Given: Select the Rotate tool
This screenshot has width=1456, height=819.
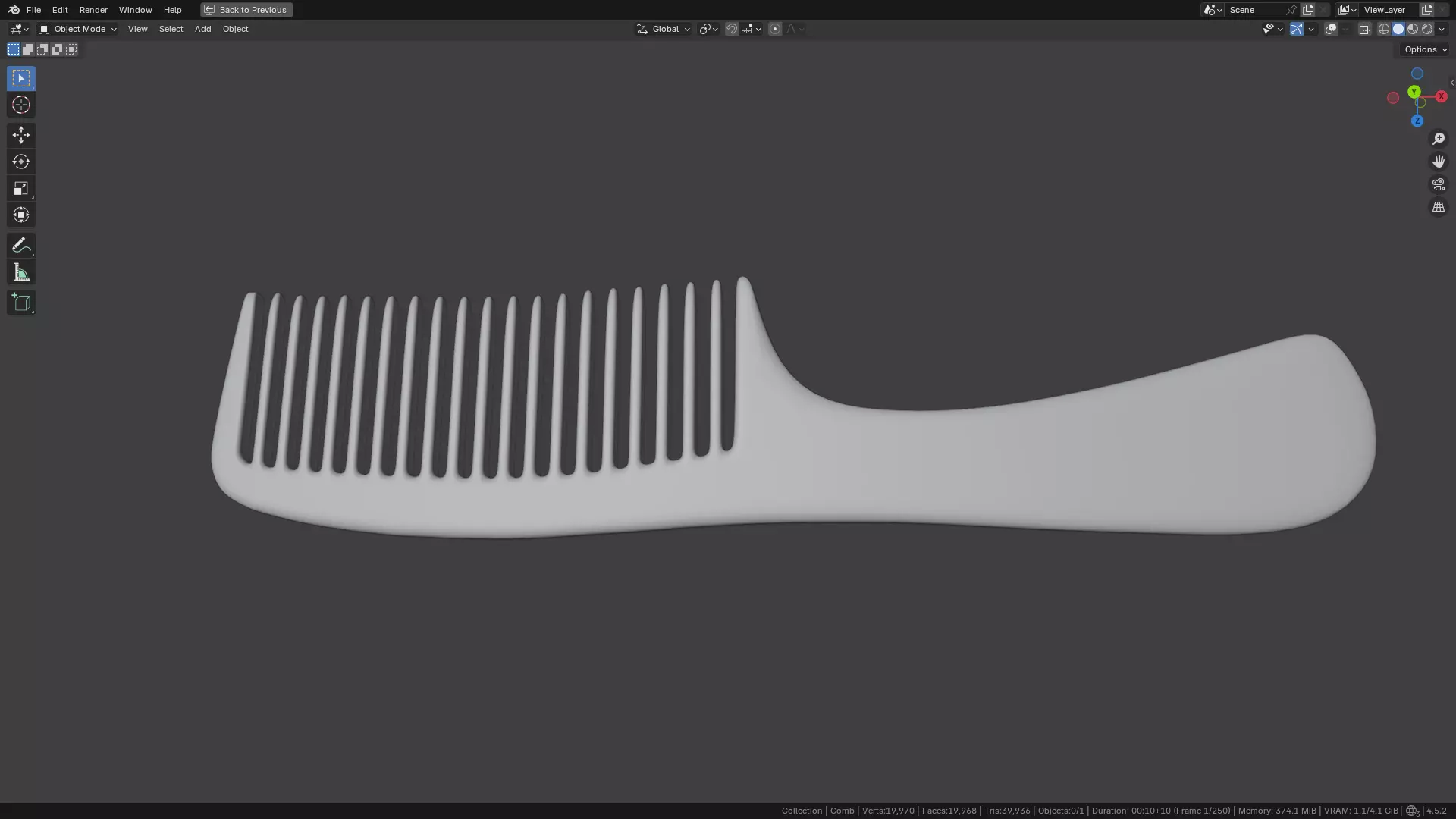Looking at the screenshot, I should coord(21,162).
